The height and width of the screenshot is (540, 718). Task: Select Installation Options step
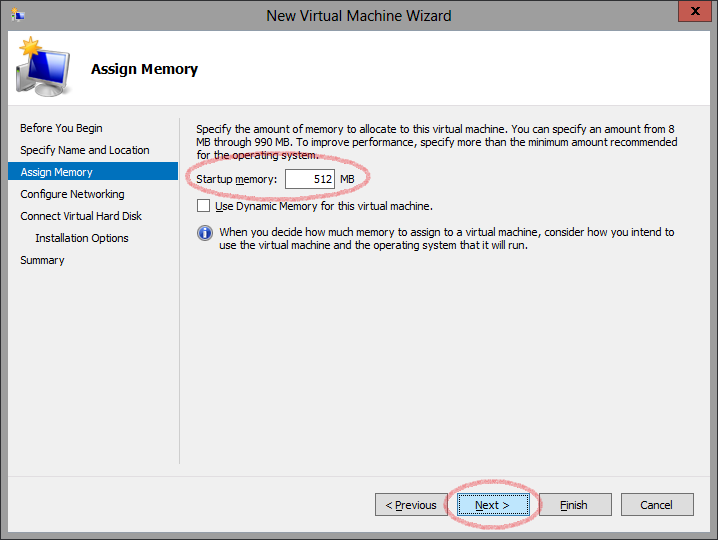(82, 238)
